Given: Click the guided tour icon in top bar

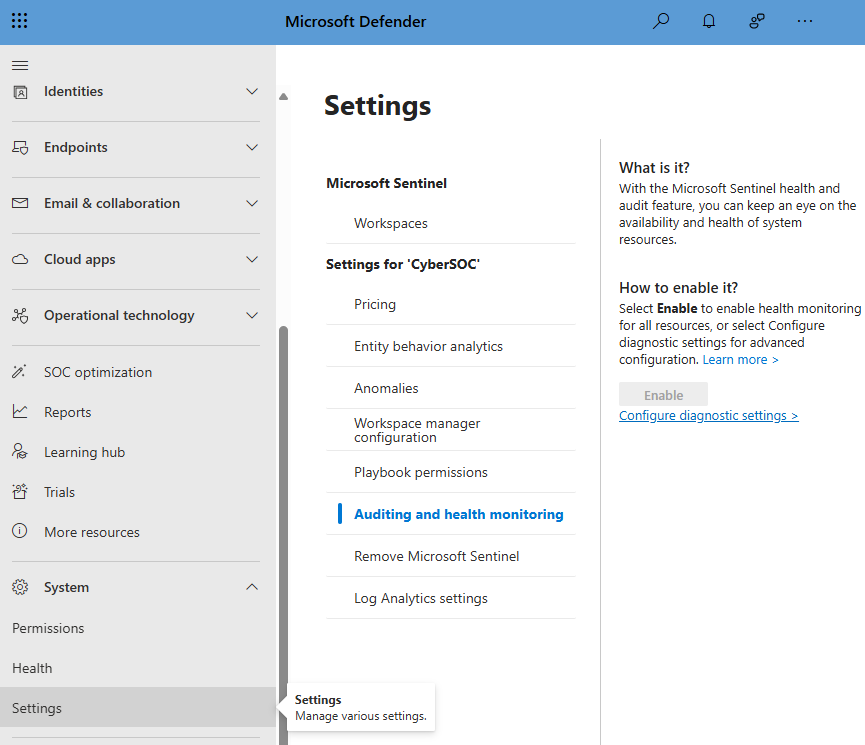Looking at the screenshot, I should (x=757, y=20).
